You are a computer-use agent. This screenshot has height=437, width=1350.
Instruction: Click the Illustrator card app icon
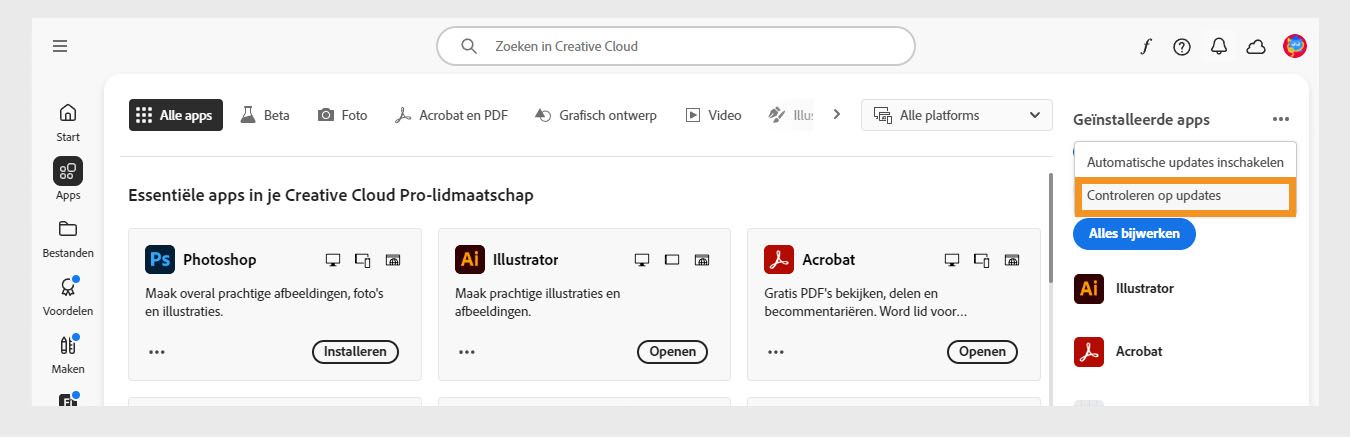coord(470,259)
